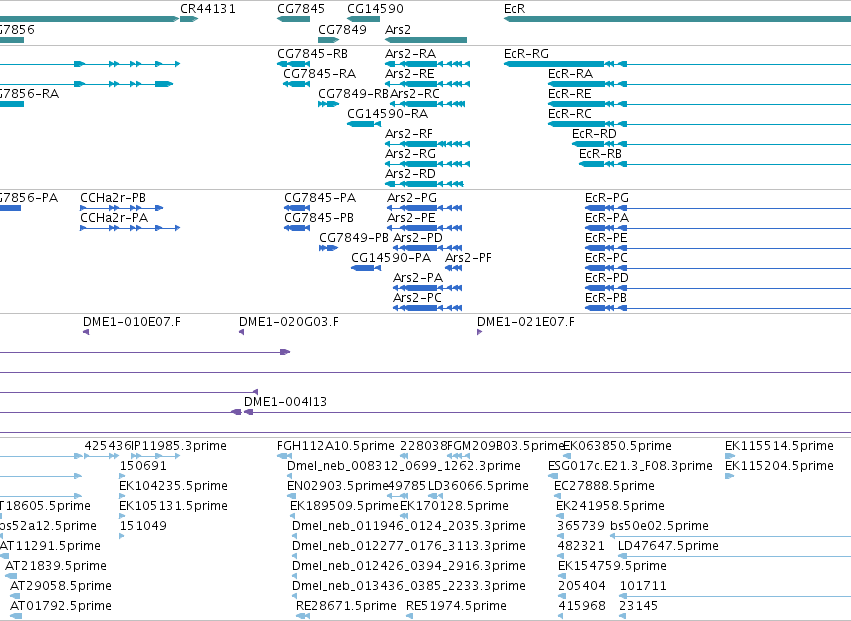Select EST LD47647.5prime

tap(669, 547)
